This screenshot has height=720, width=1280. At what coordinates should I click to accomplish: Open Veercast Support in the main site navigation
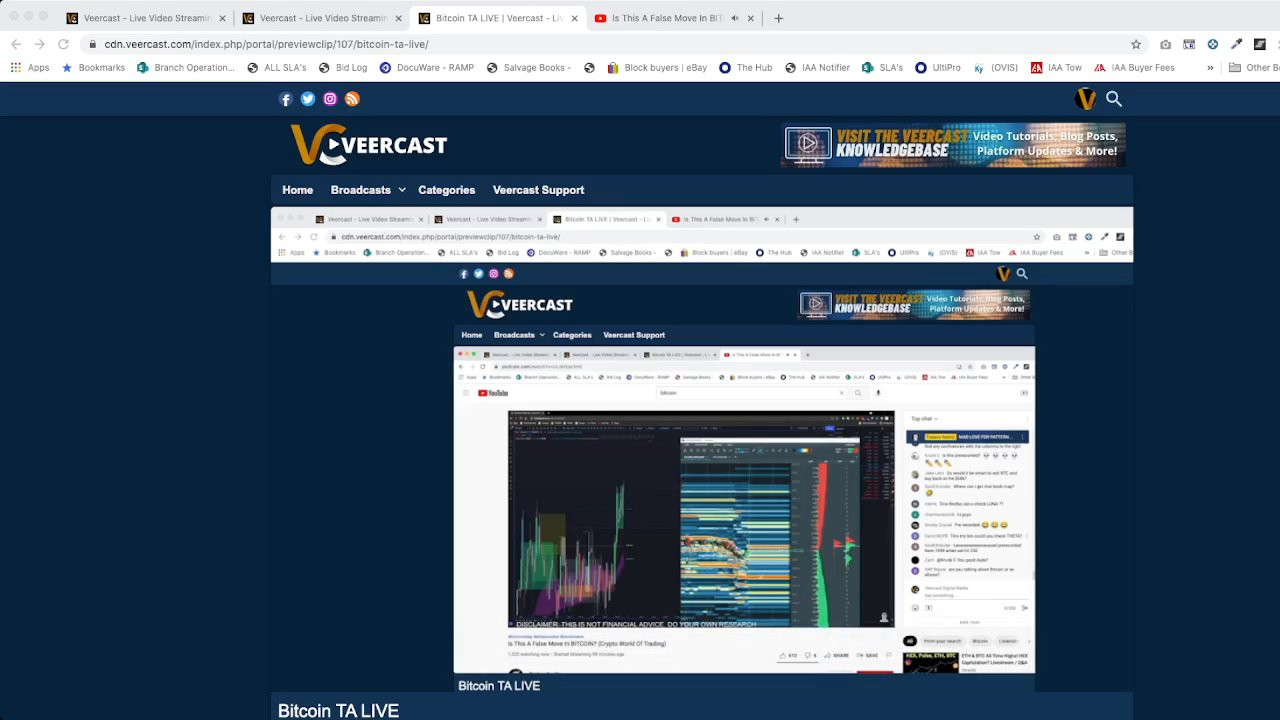click(x=538, y=190)
